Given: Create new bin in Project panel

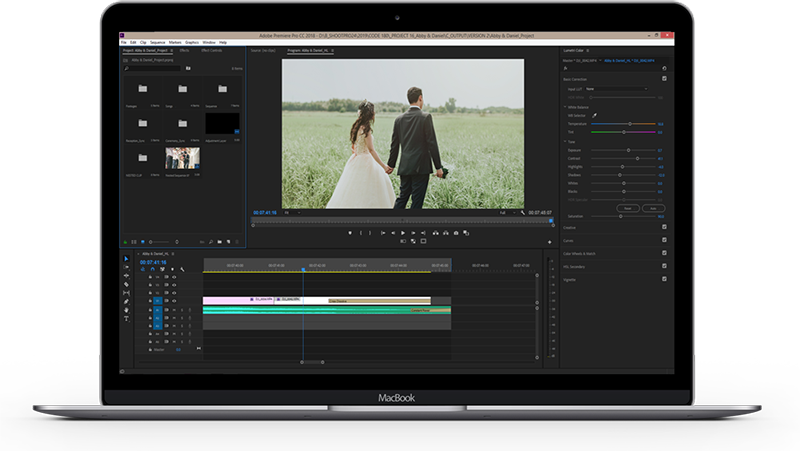Looking at the screenshot, I should click(219, 242).
